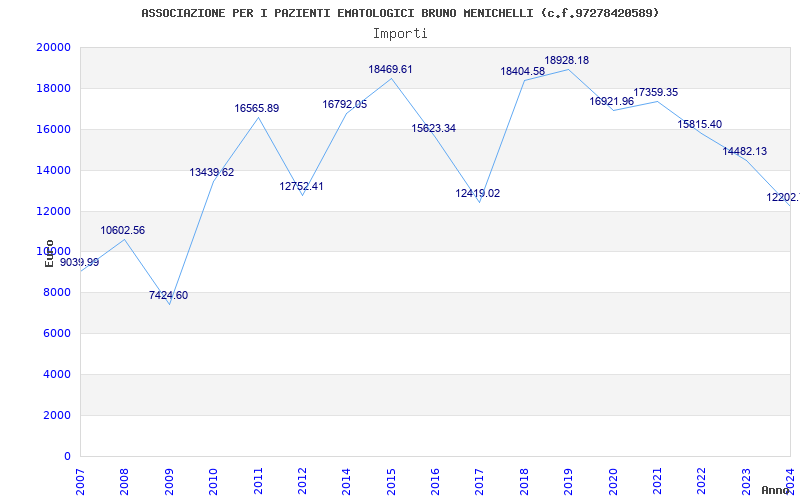Click the y-axis value 8000

[x=56, y=292]
